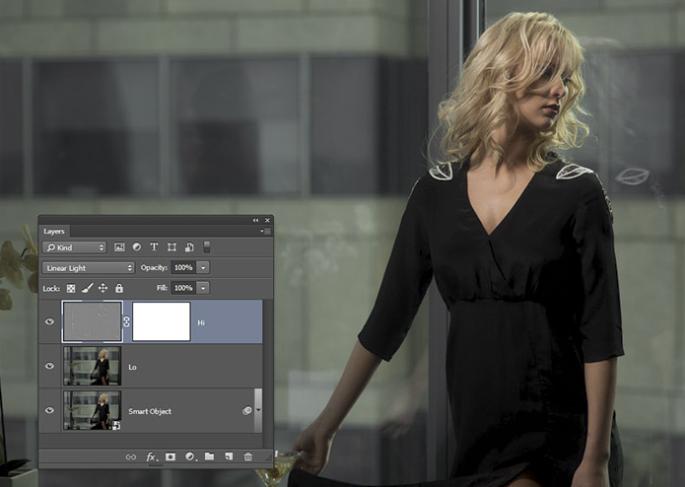
Task: Click the lock all padlock icon
Action: pyautogui.click(x=119, y=288)
